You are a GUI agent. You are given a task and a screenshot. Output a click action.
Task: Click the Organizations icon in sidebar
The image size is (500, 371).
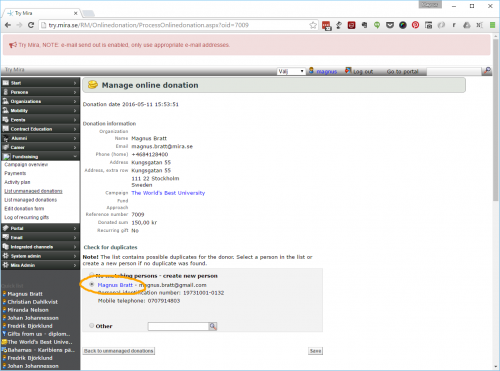6,101
